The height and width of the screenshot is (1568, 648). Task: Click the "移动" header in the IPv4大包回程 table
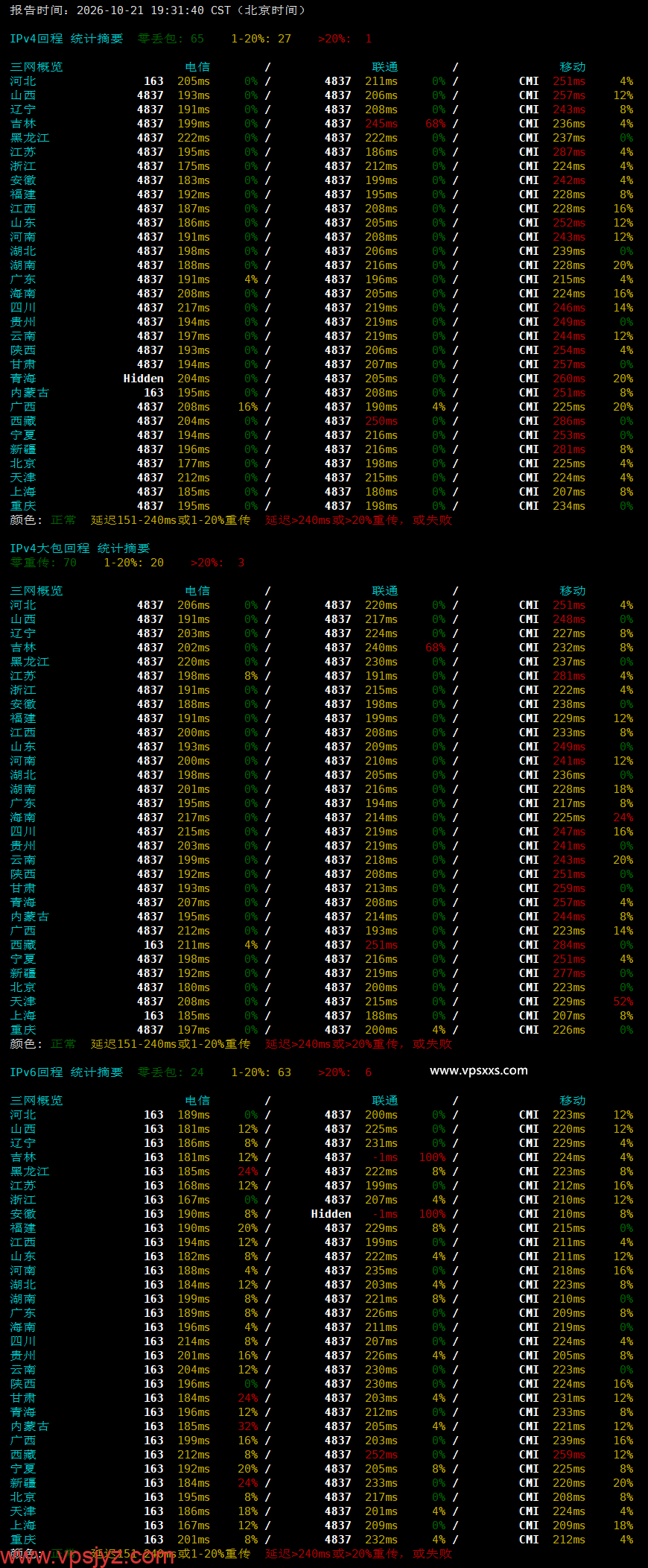[x=573, y=591]
